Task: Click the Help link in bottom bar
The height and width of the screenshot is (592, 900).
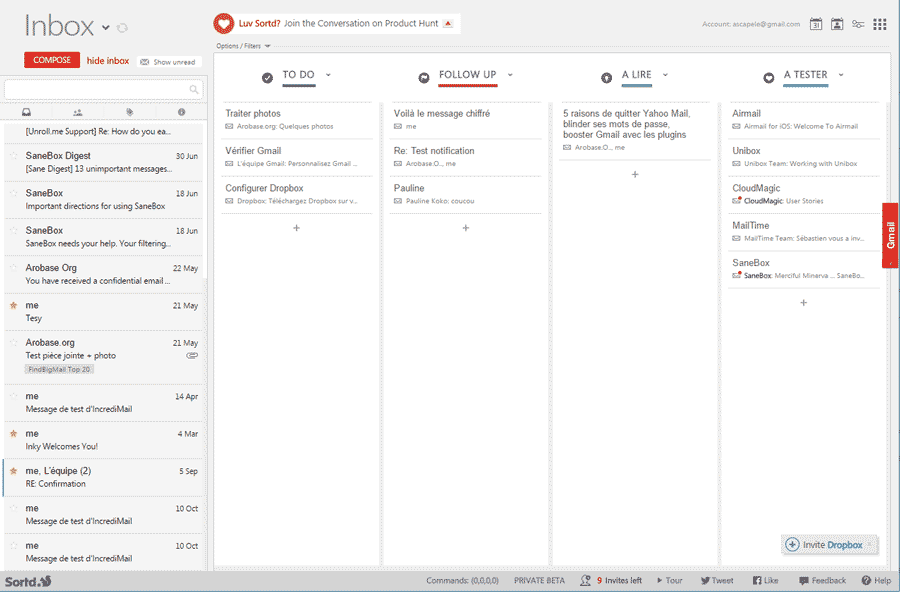Action: [876, 581]
